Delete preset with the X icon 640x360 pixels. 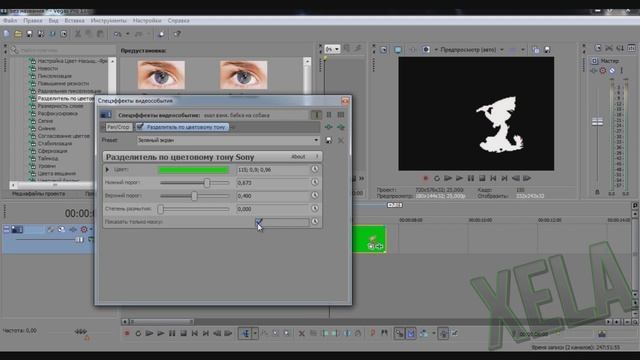pos(341,140)
